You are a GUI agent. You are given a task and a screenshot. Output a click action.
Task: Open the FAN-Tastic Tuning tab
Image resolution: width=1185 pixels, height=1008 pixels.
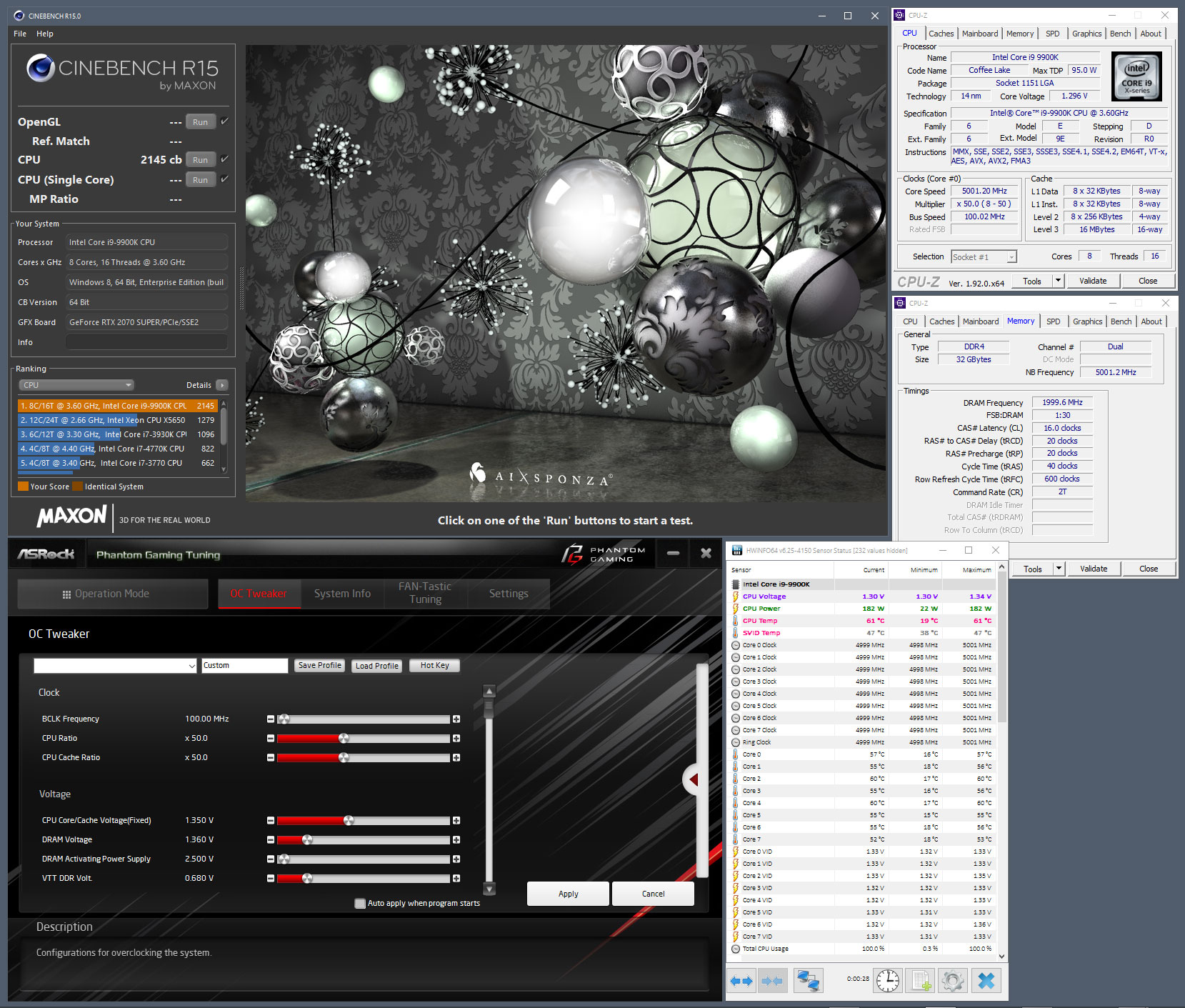point(425,593)
